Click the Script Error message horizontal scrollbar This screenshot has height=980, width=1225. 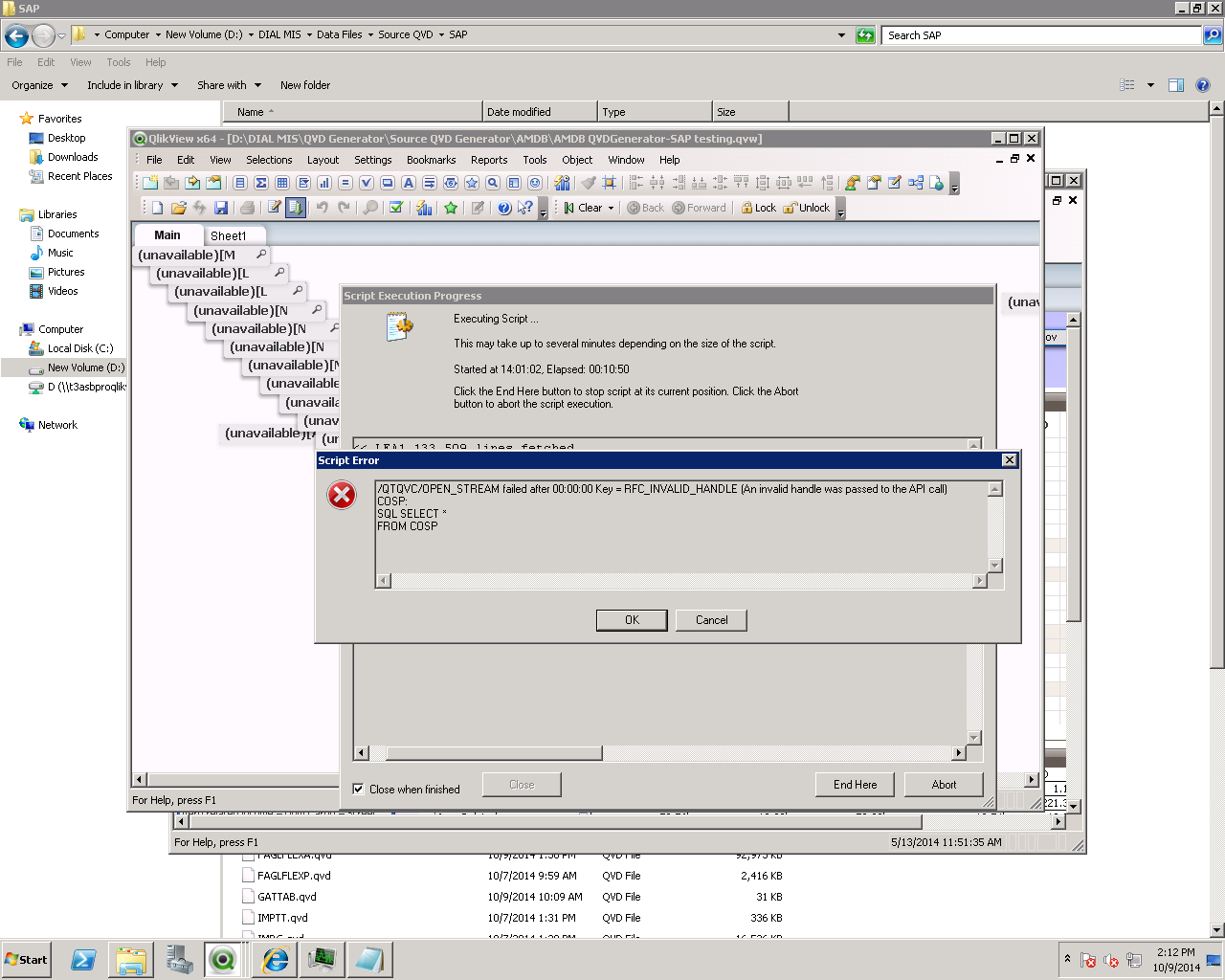point(680,581)
